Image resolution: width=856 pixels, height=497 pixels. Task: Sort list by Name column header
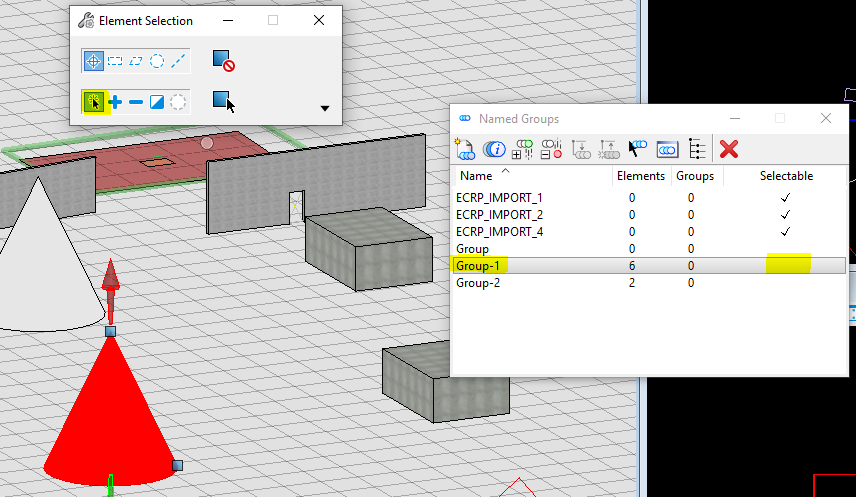pyautogui.click(x=476, y=176)
